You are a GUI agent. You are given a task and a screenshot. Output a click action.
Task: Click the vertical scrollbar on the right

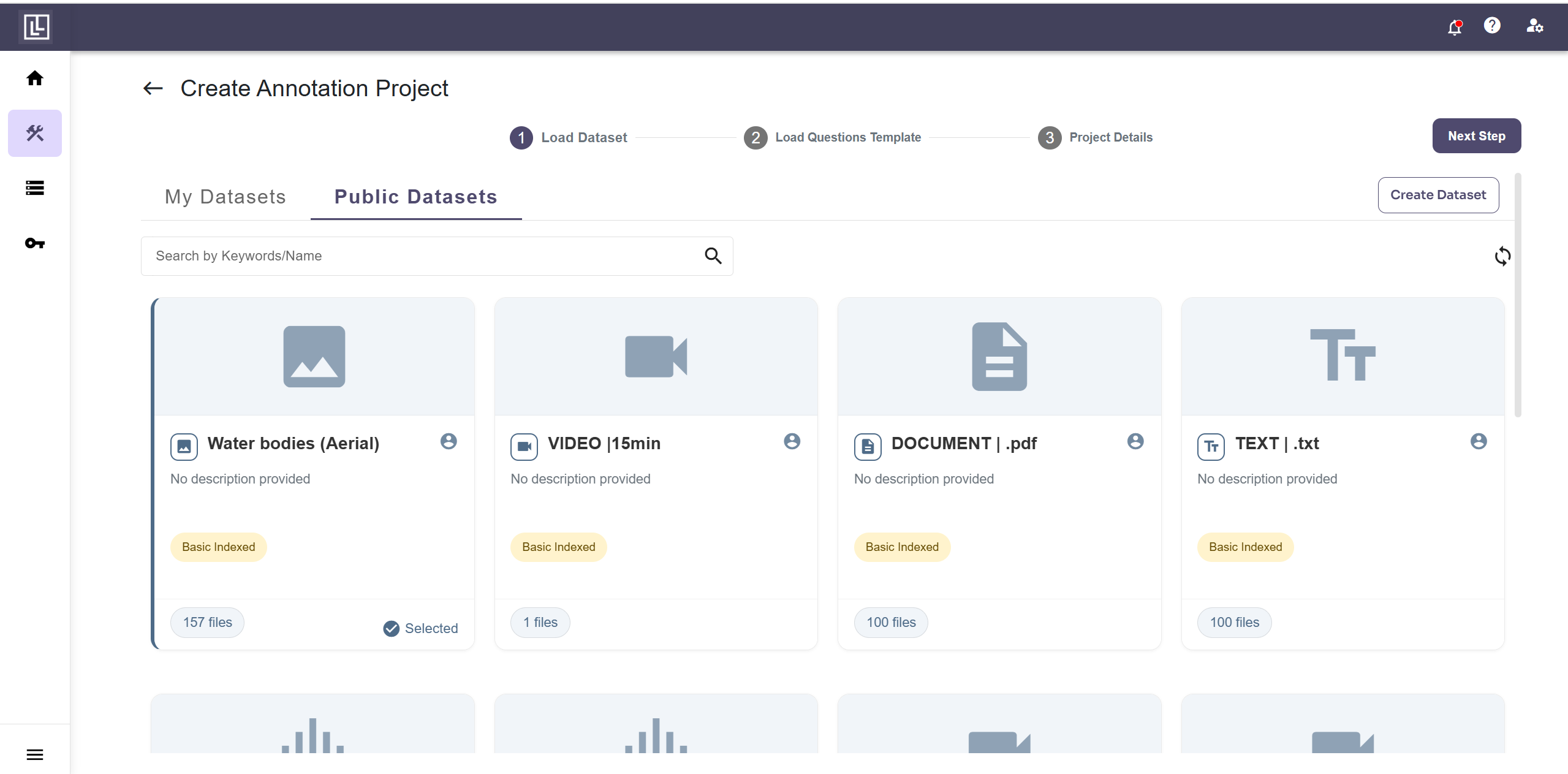coord(1518,294)
